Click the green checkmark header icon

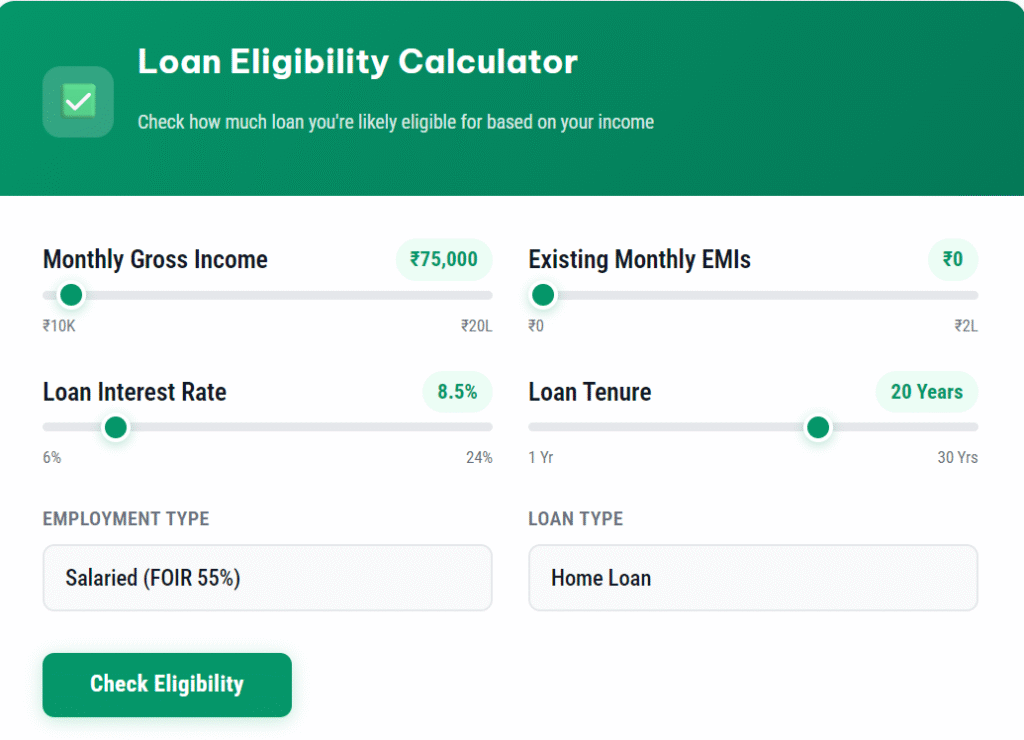point(78,102)
